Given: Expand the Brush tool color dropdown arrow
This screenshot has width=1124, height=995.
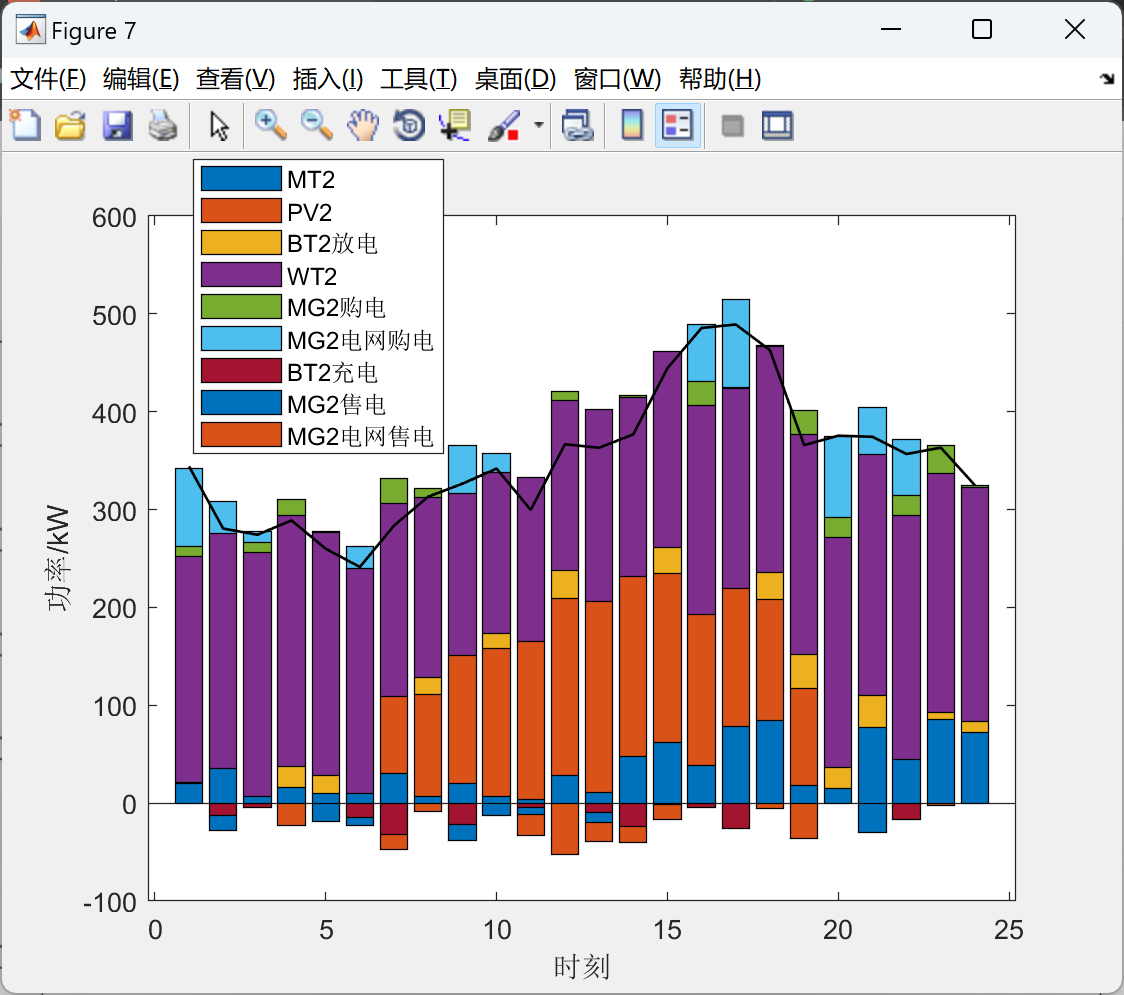Looking at the screenshot, I should pyautogui.click(x=539, y=125).
